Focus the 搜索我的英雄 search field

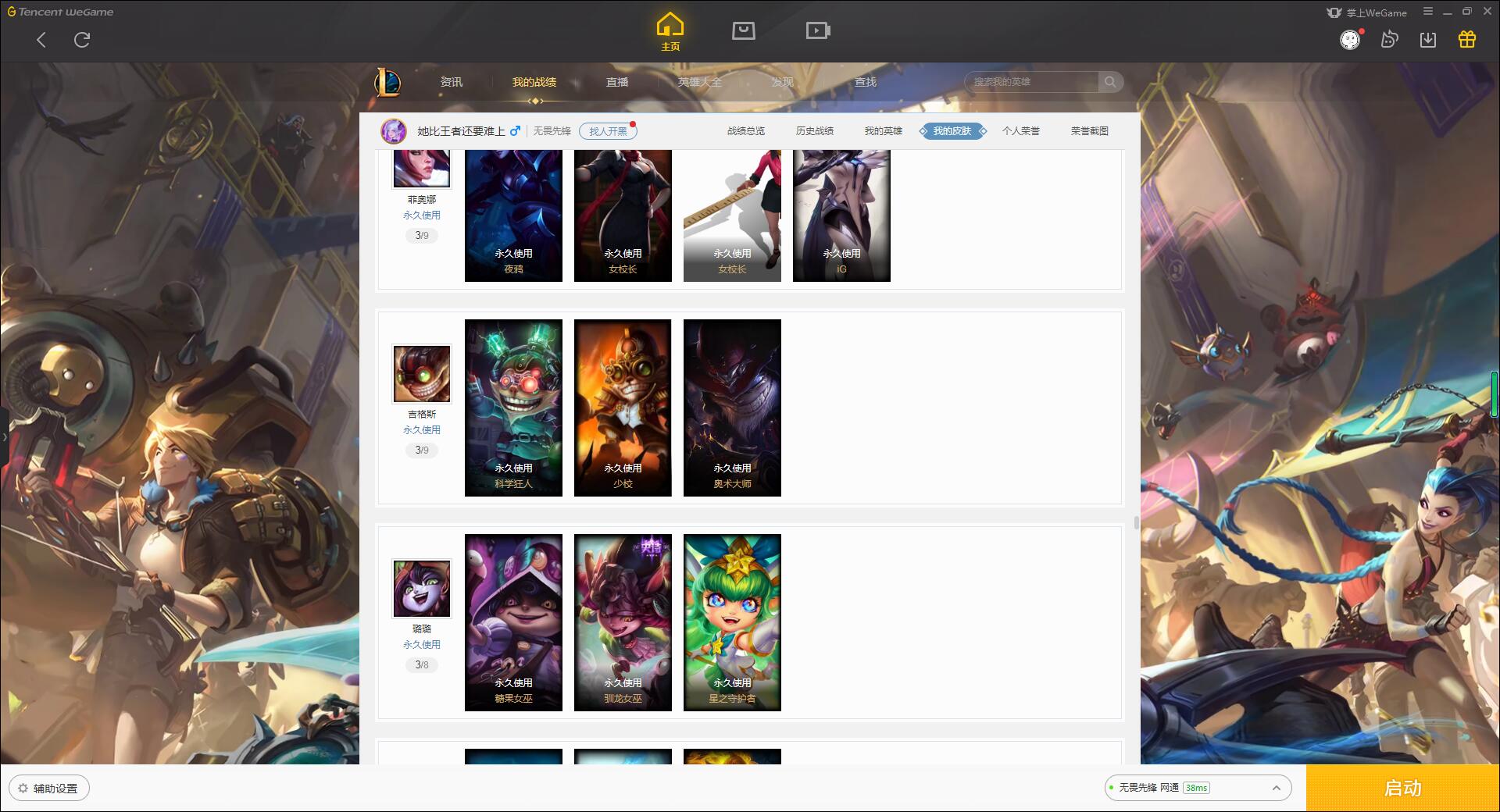pos(1031,82)
